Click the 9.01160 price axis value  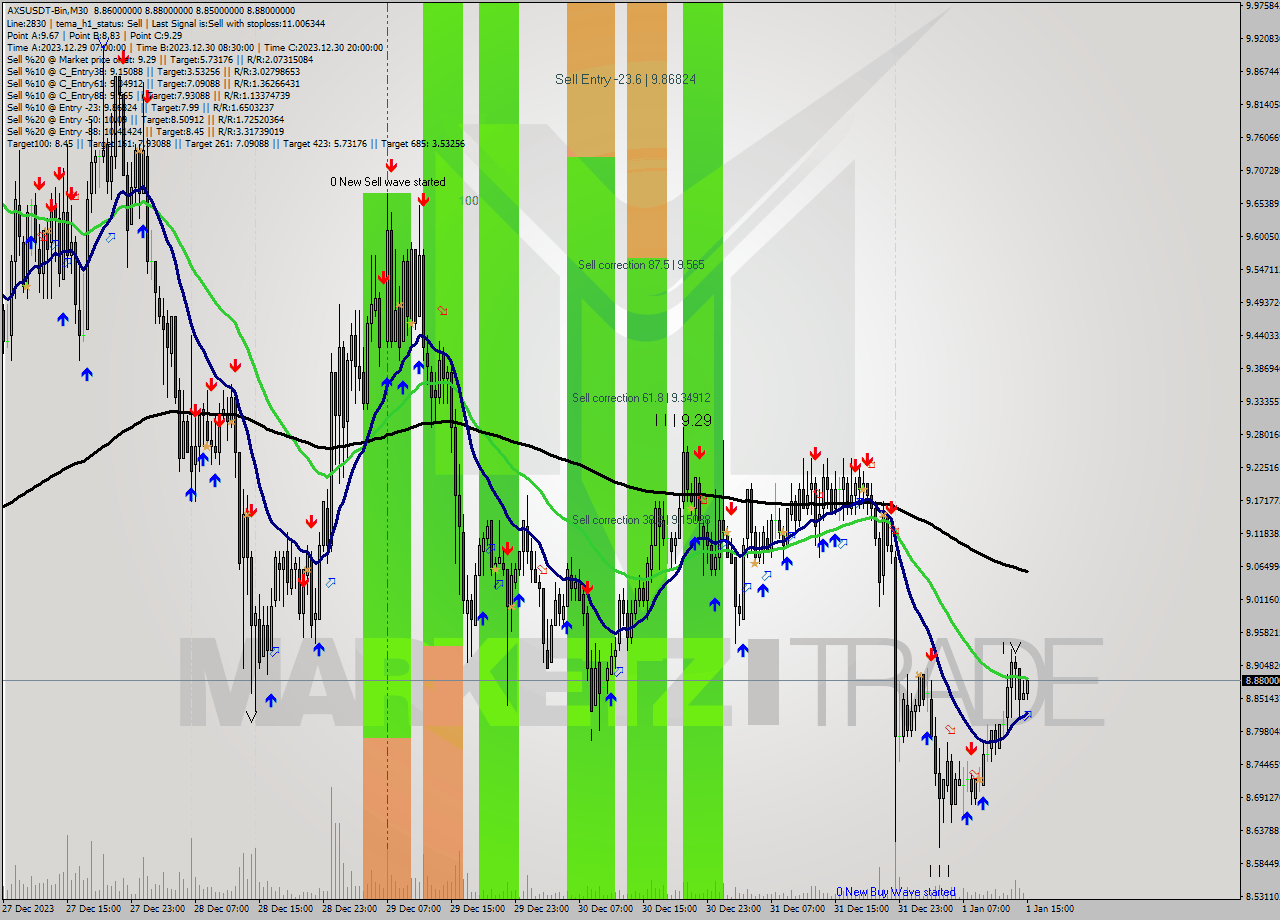(x=1262, y=599)
